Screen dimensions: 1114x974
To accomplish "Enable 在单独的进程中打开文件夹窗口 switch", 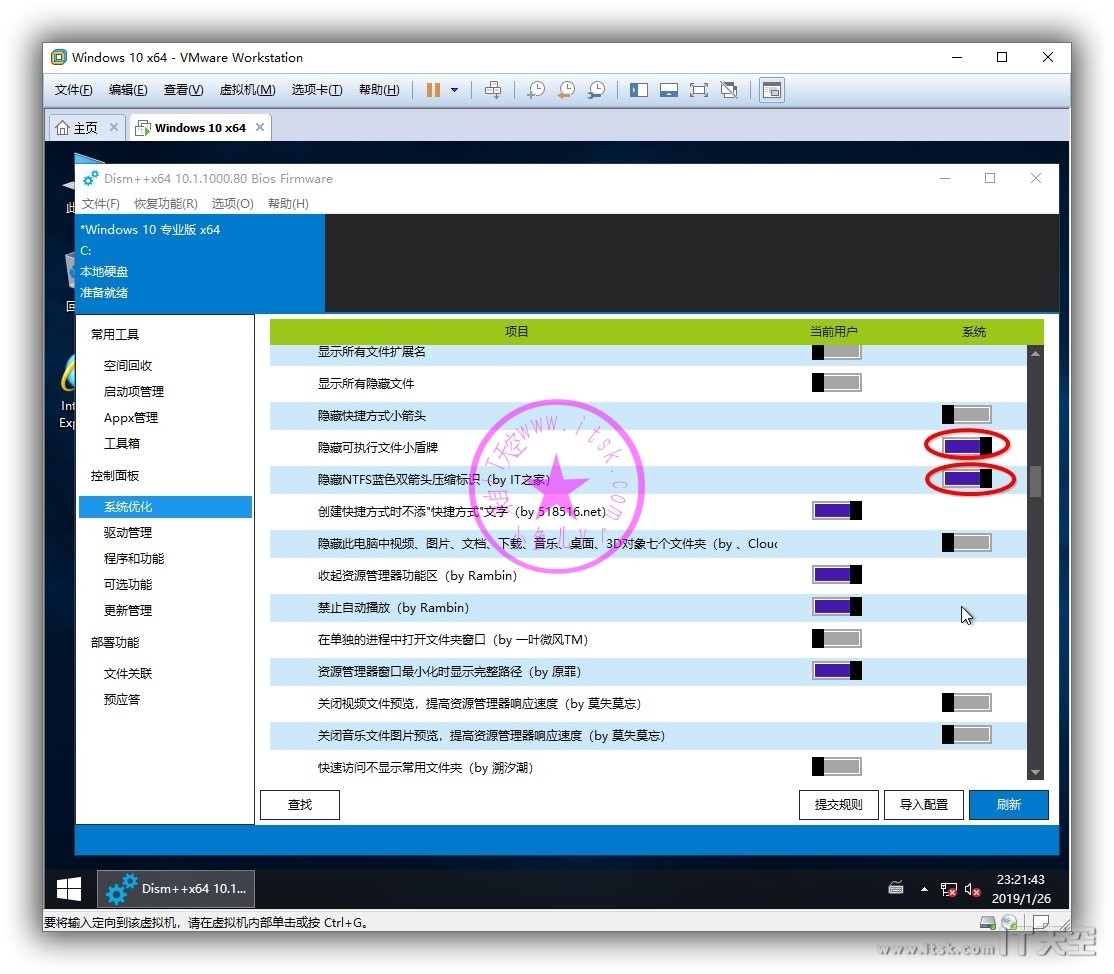I will click(x=836, y=639).
